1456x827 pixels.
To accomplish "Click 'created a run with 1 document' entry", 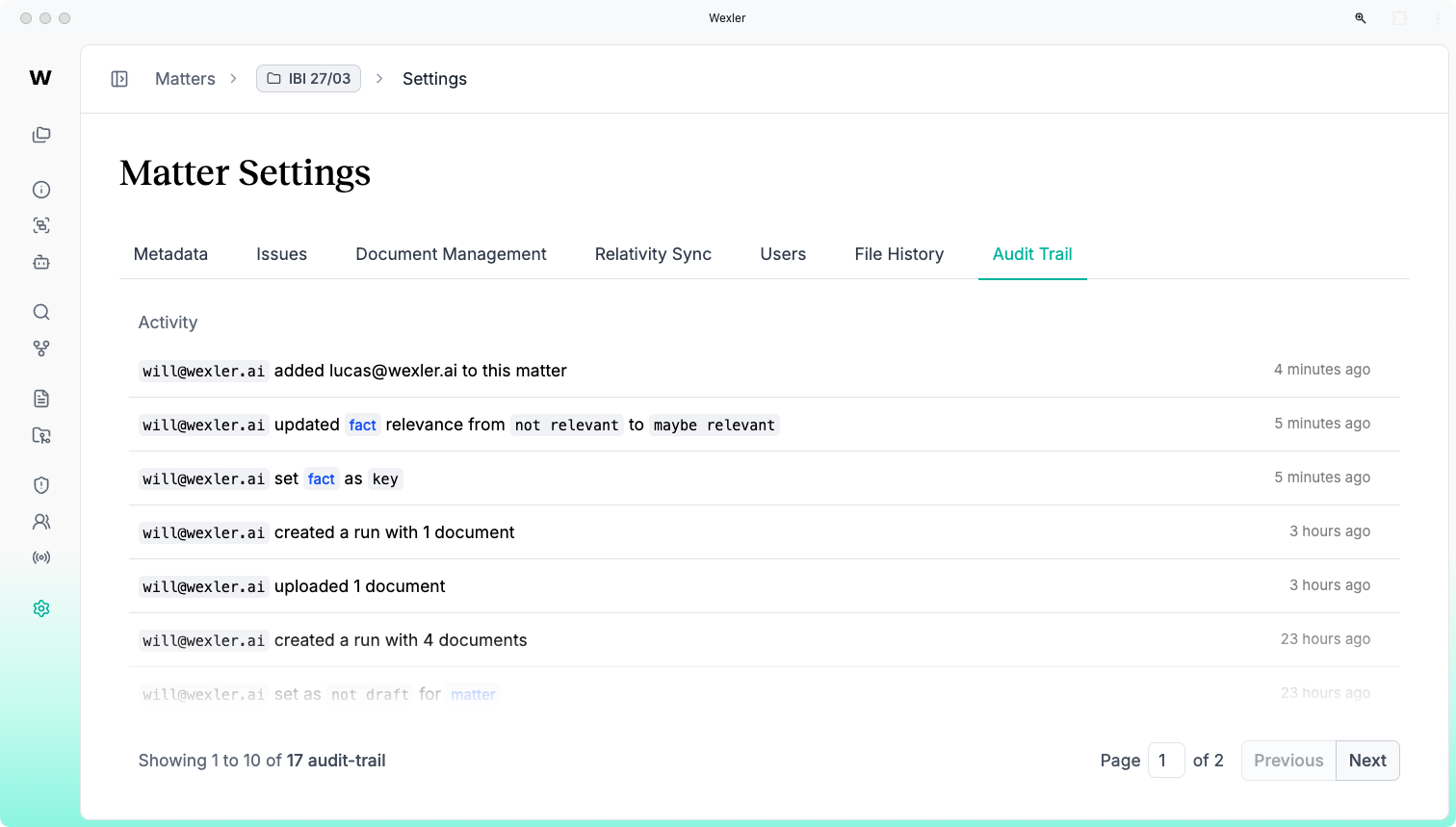I will pos(395,532).
